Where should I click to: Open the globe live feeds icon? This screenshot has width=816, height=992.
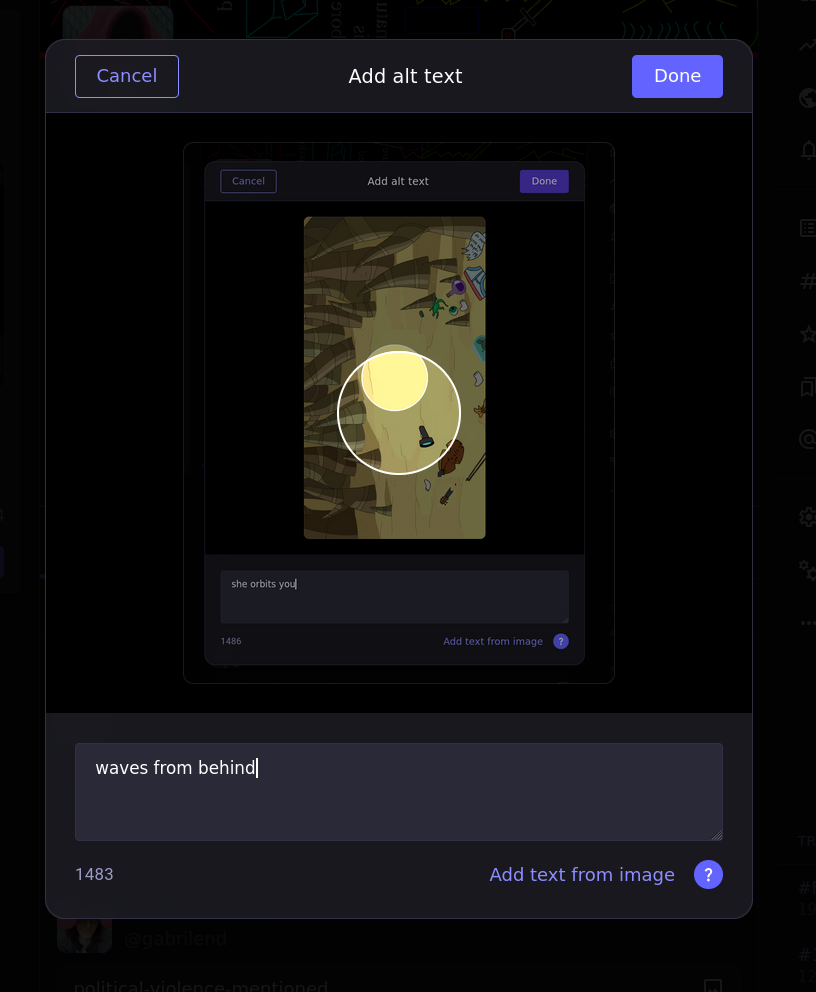point(807,98)
